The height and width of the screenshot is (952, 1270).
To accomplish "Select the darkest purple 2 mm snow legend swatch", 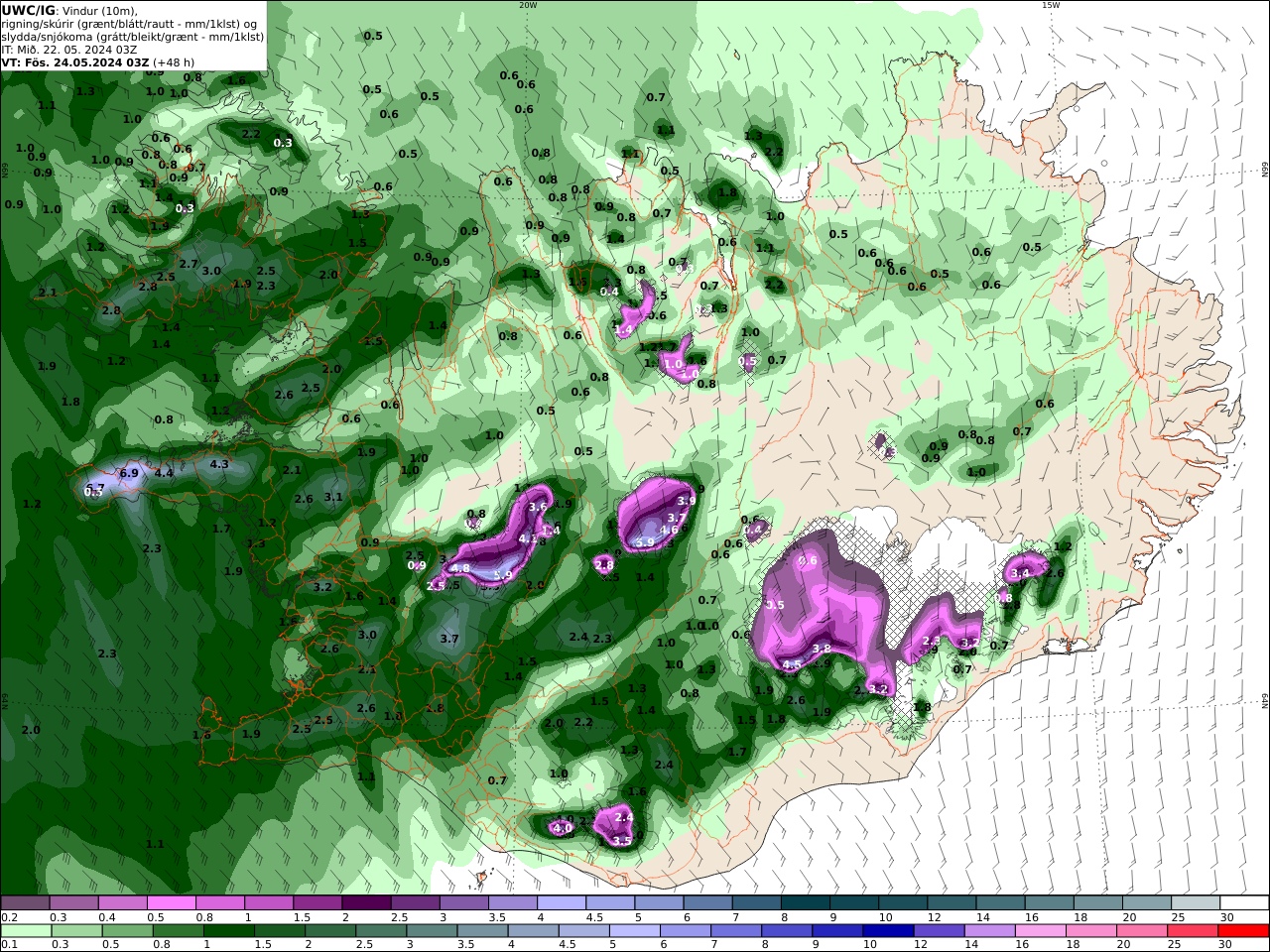I will coord(365,903).
